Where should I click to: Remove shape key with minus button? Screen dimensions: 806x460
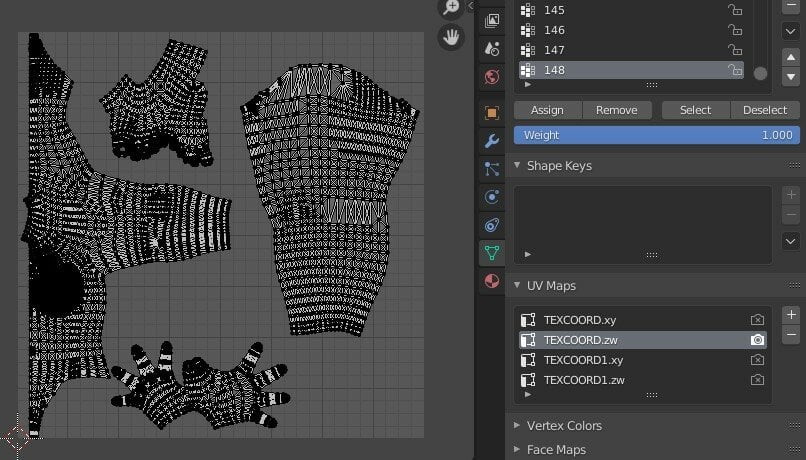(791, 215)
